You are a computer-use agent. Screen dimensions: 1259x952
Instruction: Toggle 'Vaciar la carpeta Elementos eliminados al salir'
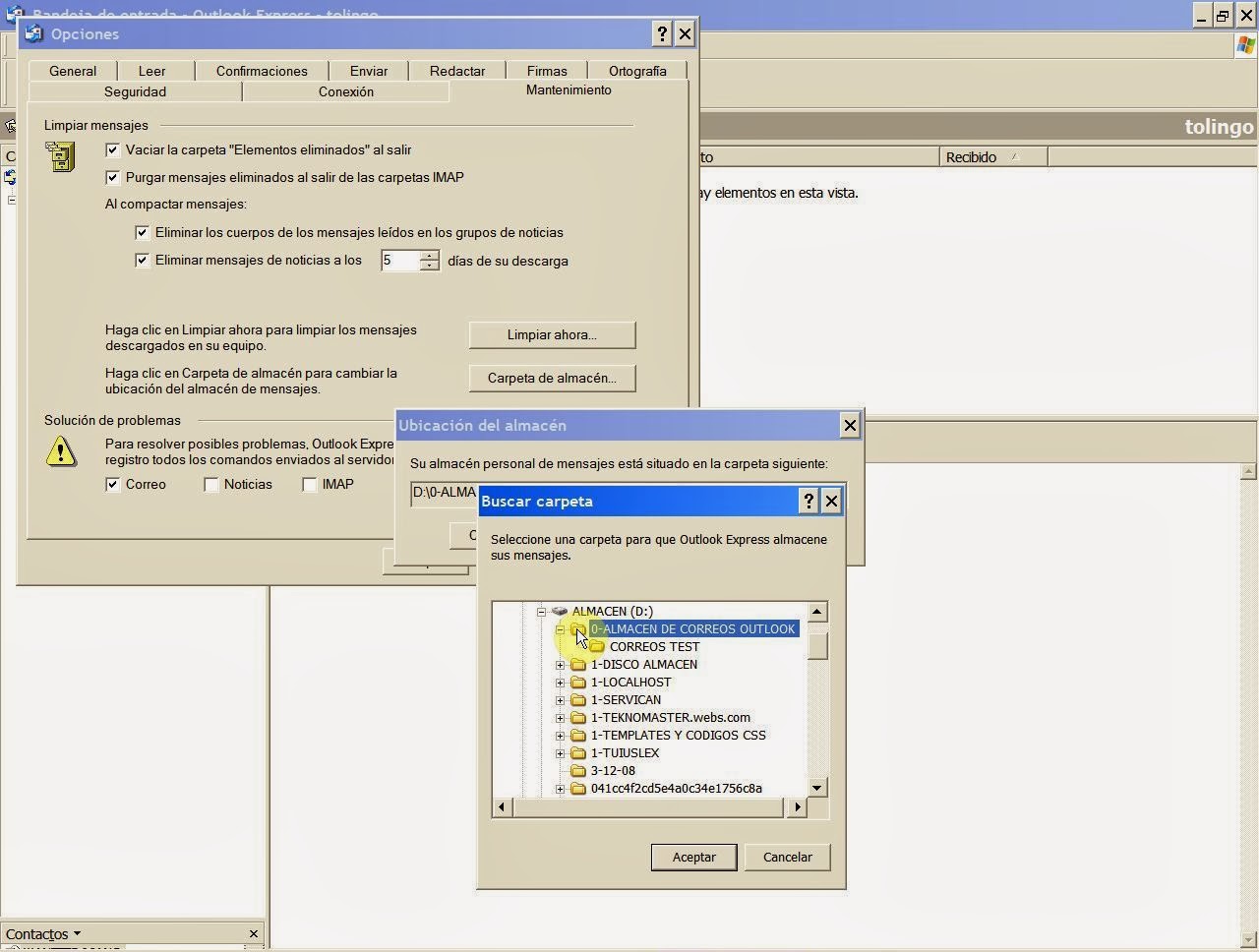[112, 149]
